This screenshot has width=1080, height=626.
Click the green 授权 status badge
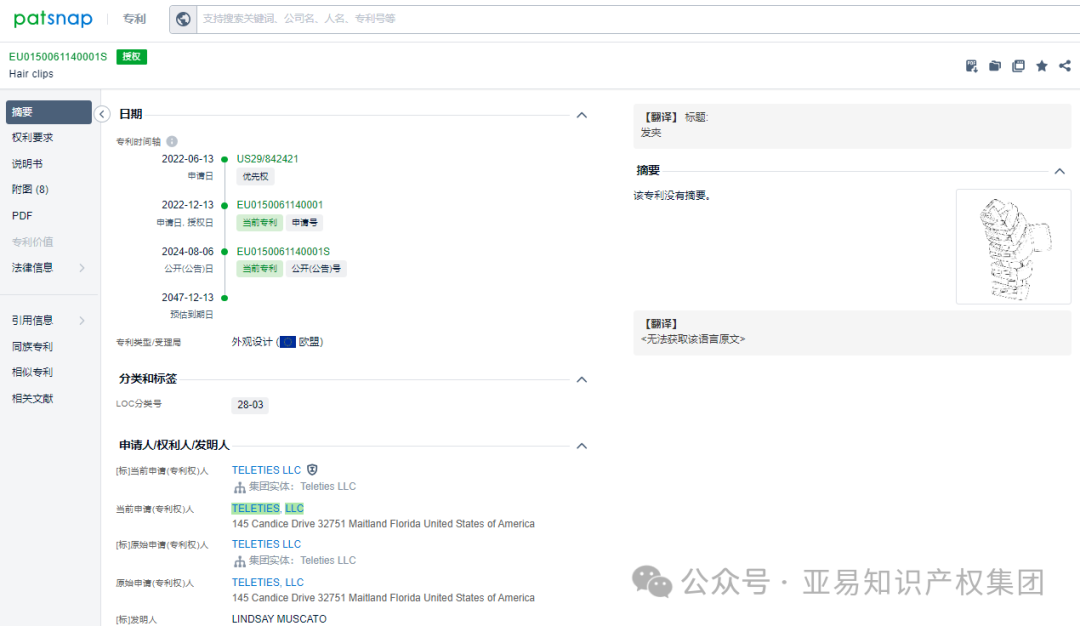click(132, 56)
